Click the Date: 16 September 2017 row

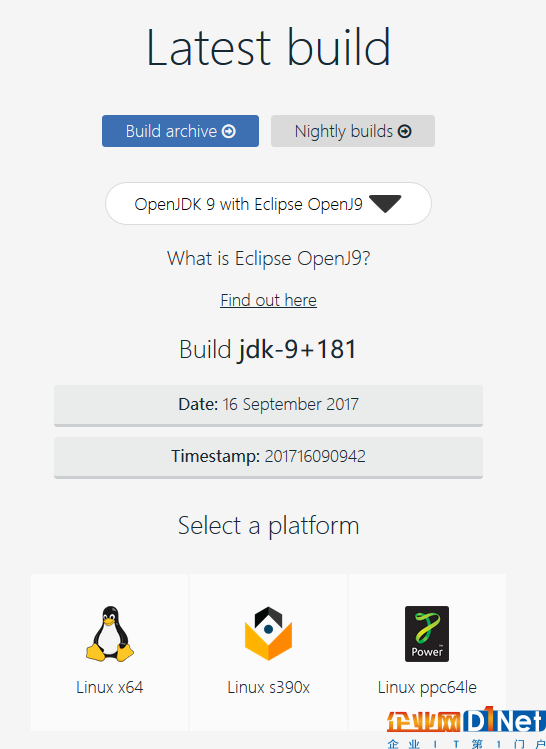pyautogui.click(x=268, y=405)
